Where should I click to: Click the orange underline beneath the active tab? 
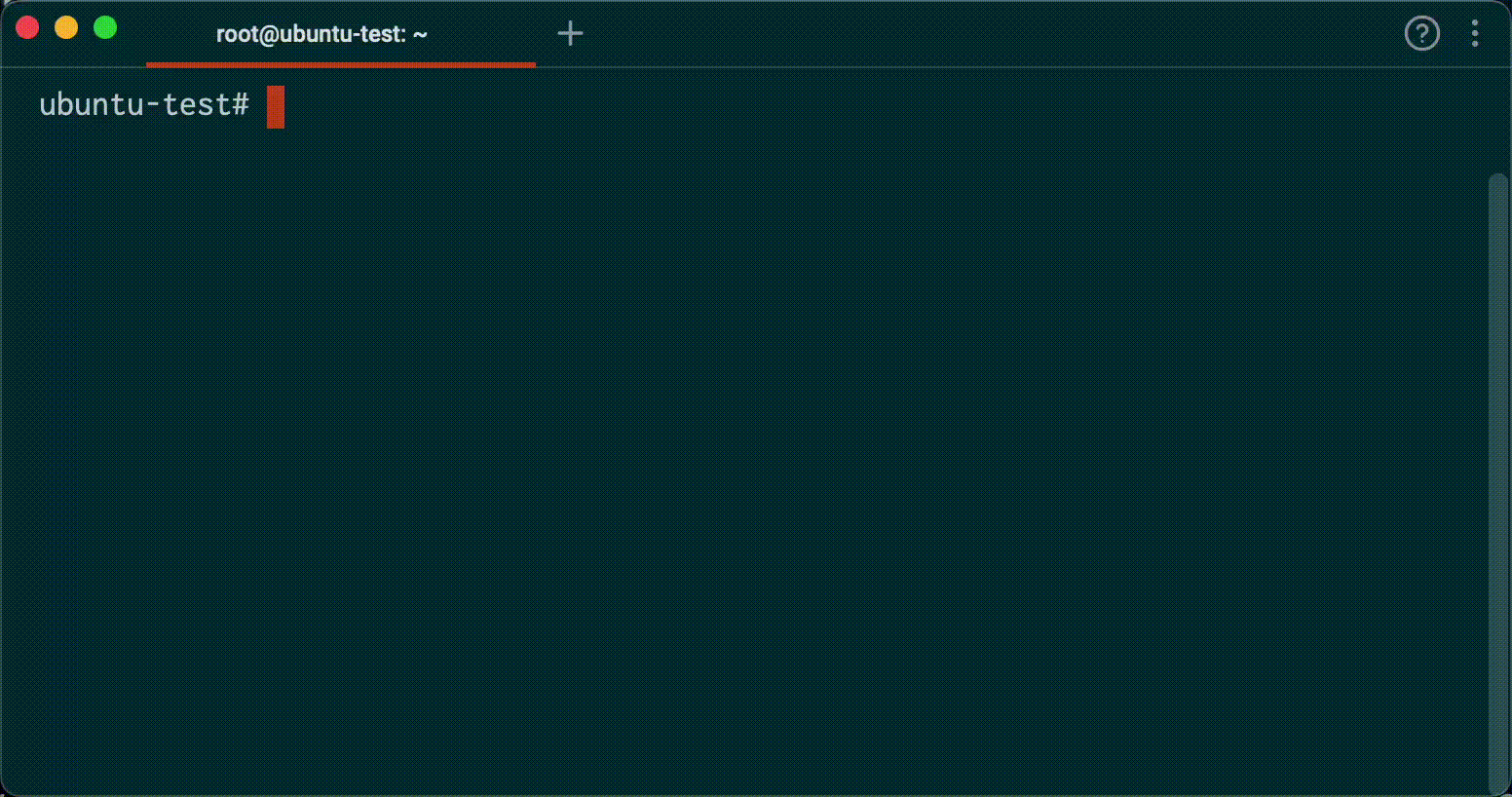pyautogui.click(x=341, y=64)
